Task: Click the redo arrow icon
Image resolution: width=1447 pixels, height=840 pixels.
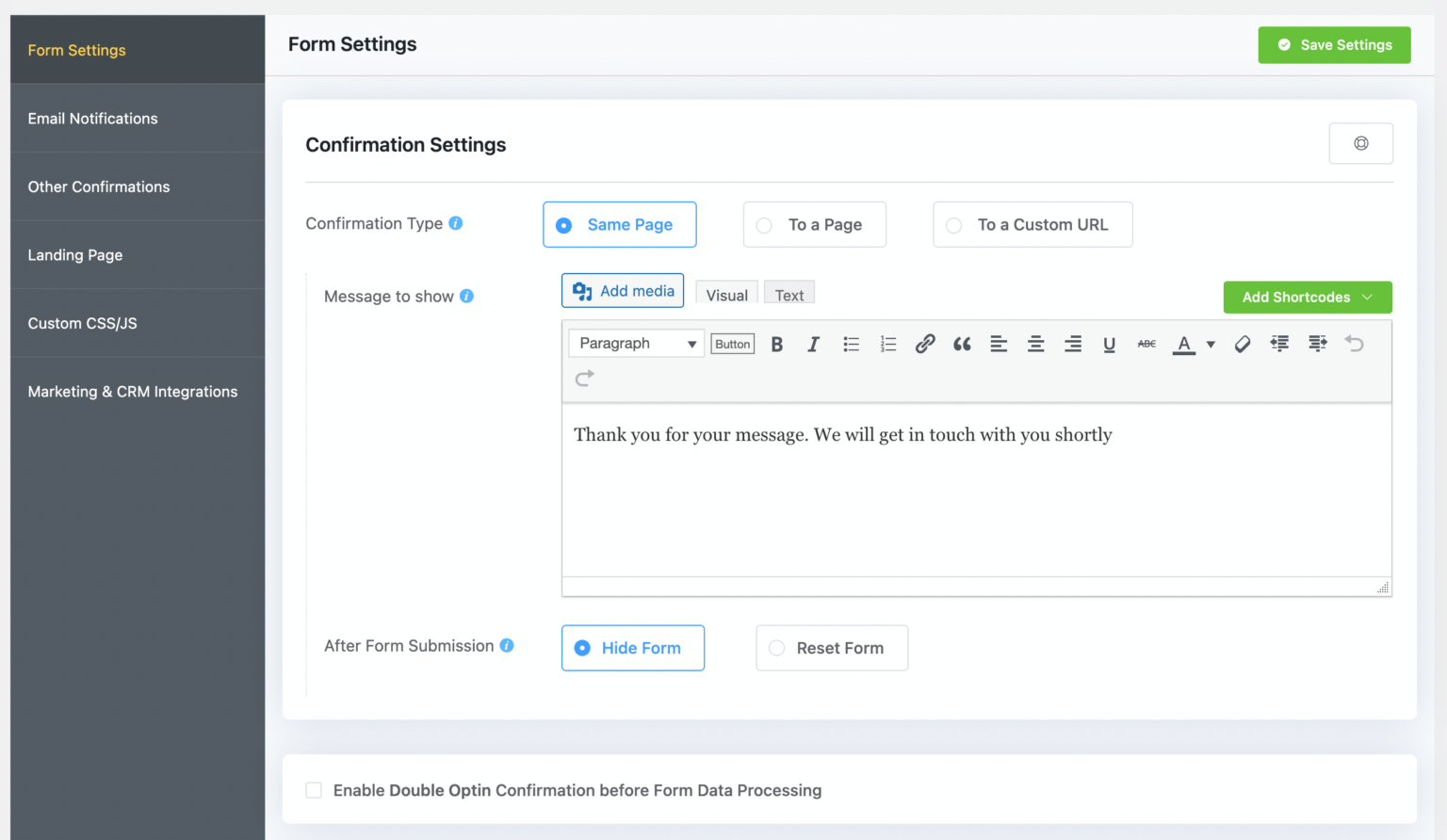Action: pyautogui.click(x=584, y=378)
